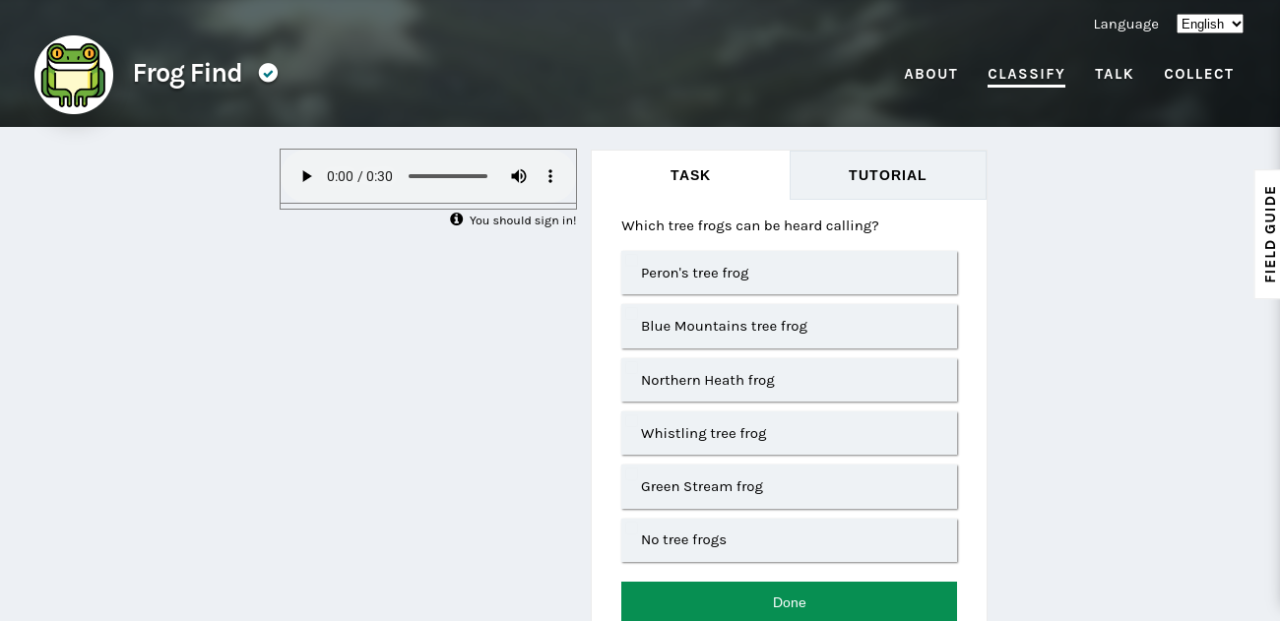Screen dimensions: 1280x621
Task: Click the sign-in info icon
Action: [456, 219]
